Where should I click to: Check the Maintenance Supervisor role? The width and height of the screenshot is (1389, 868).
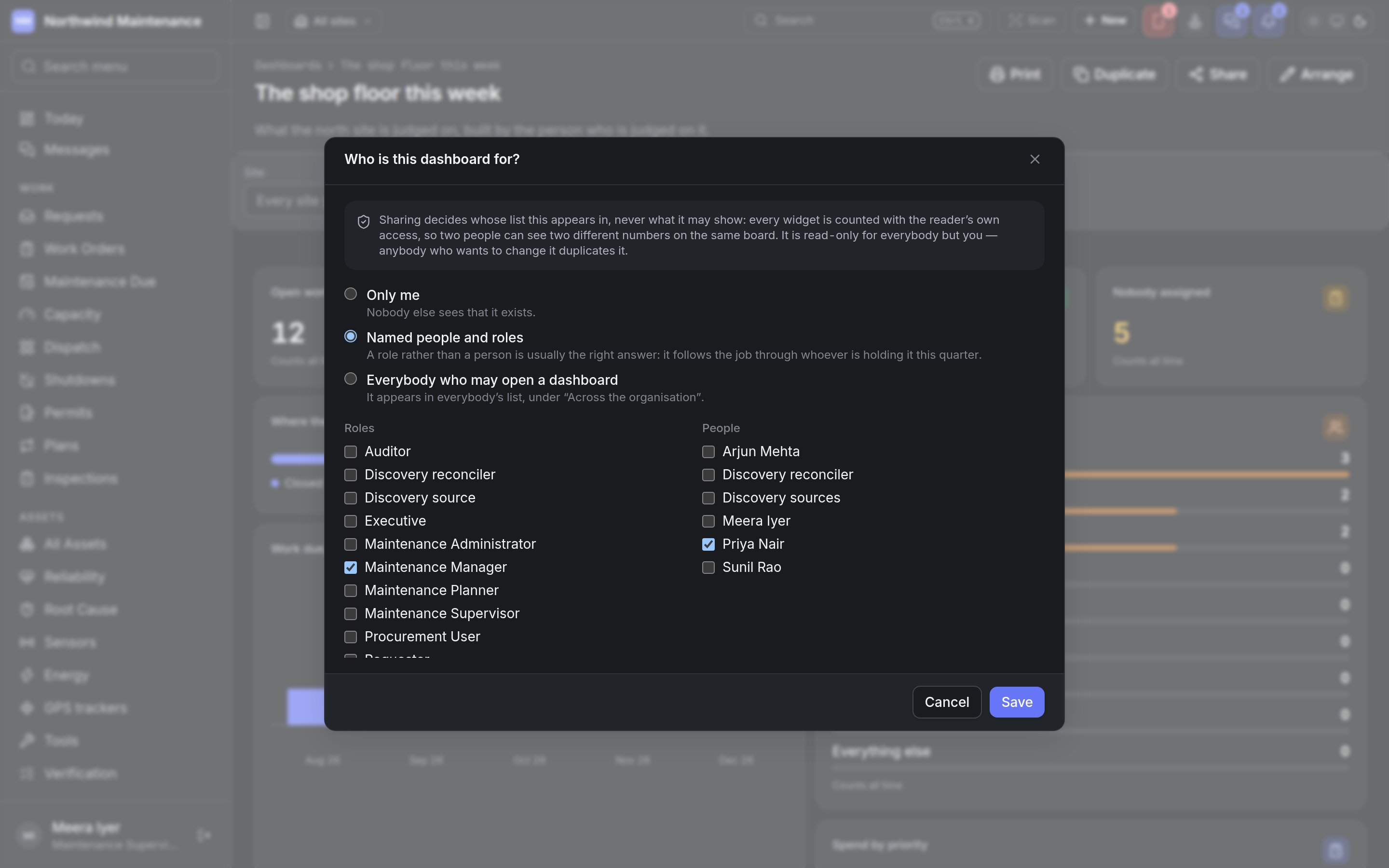(x=350, y=614)
